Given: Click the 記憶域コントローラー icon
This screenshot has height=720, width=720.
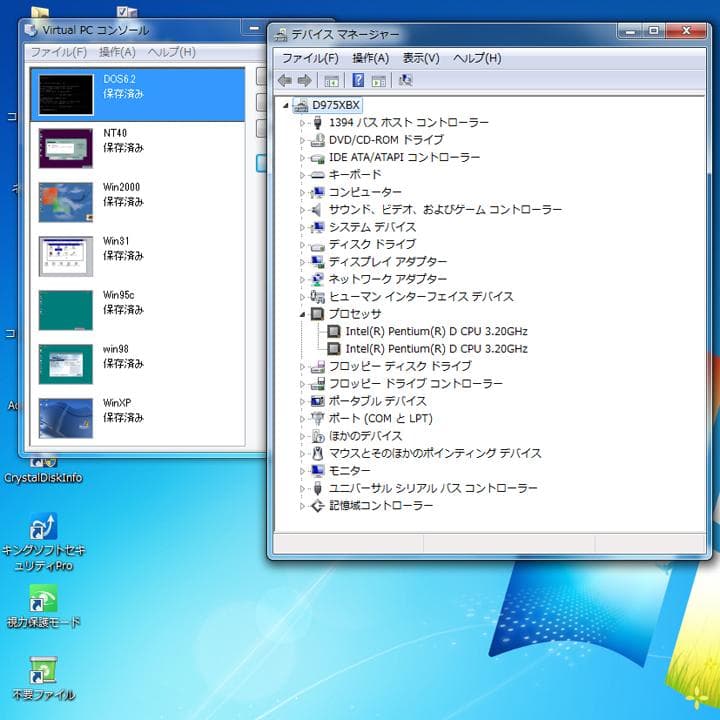Looking at the screenshot, I should coord(317,506).
